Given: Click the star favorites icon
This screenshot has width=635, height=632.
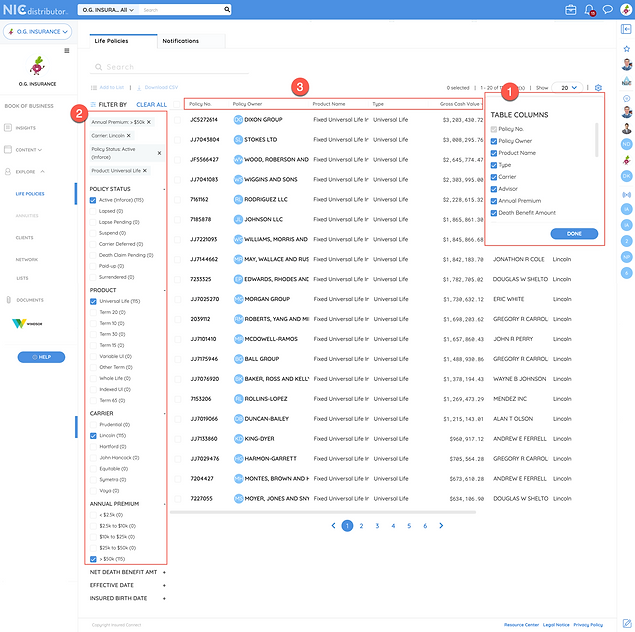Looking at the screenshot, I should tap(626, 49).
